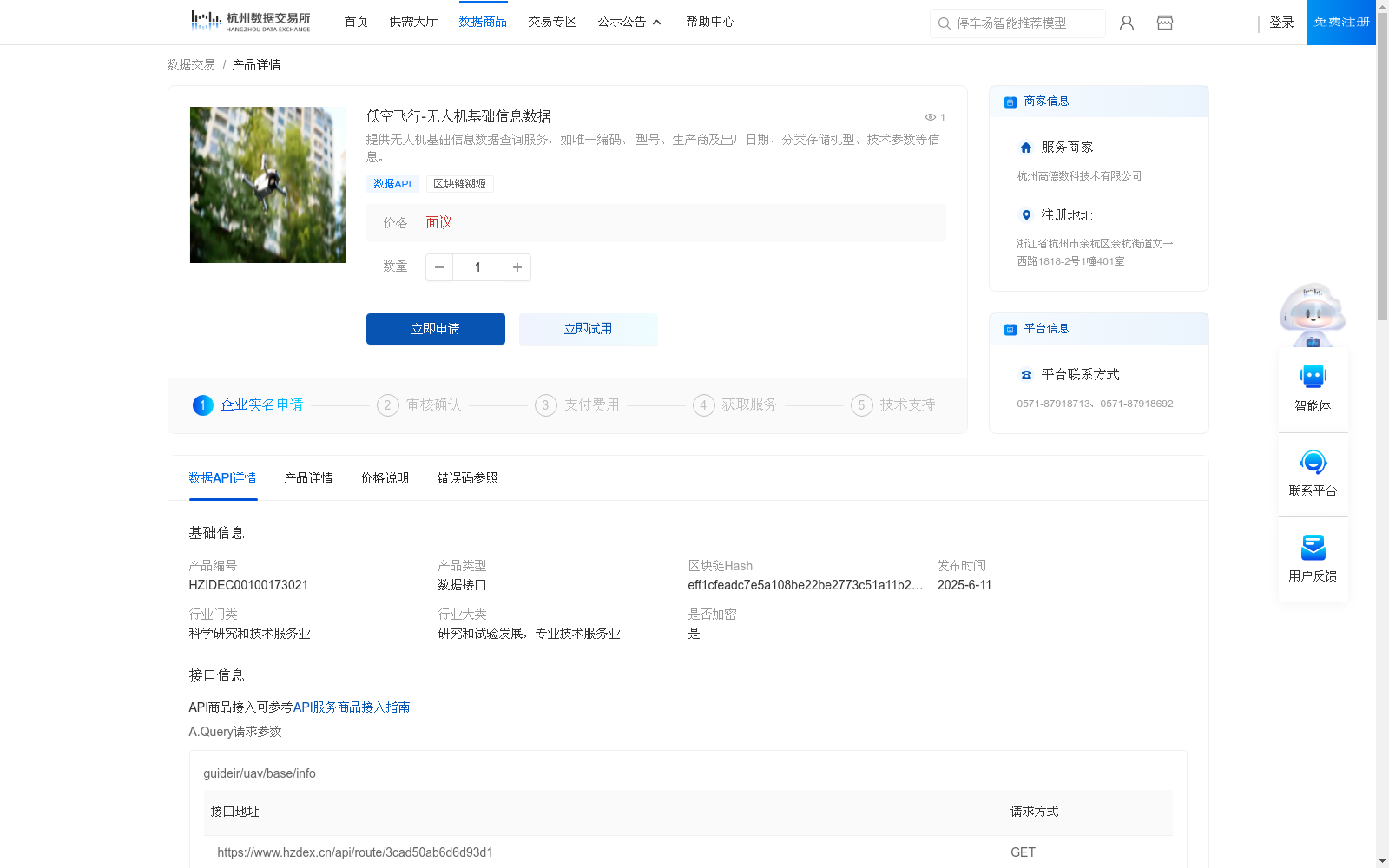Click step 4 获取服务 circle
Image resolution: width=1389 pixels, height=868 pixels.
[x=704, y=405]
